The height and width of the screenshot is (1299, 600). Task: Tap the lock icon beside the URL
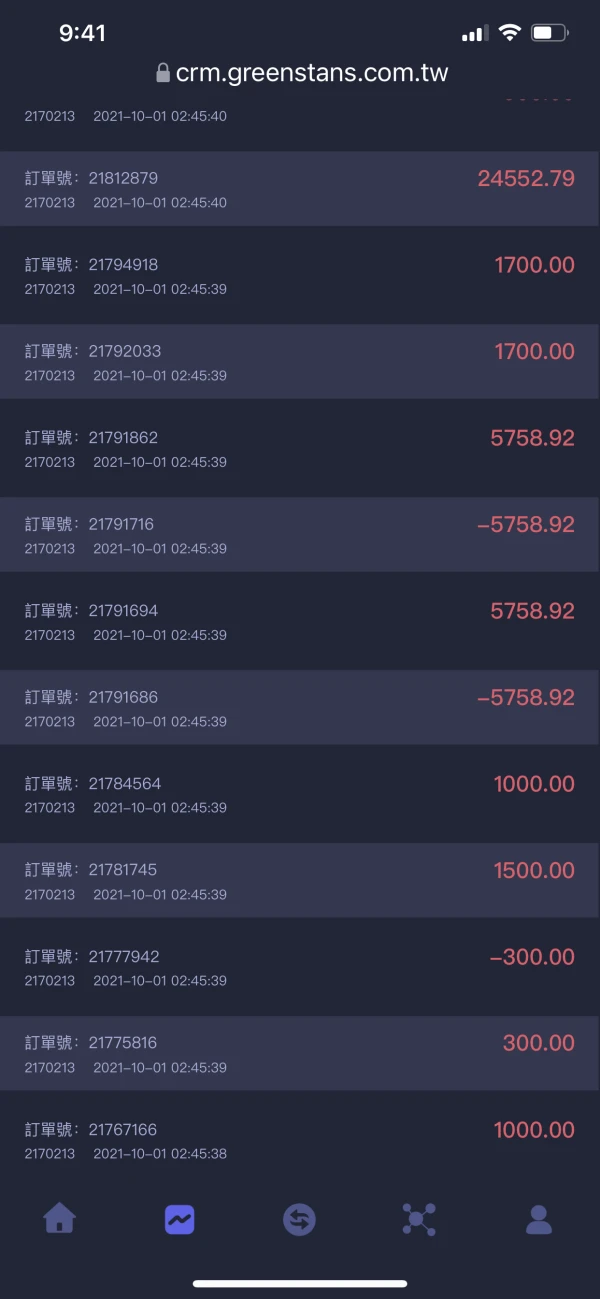(163, 73)
